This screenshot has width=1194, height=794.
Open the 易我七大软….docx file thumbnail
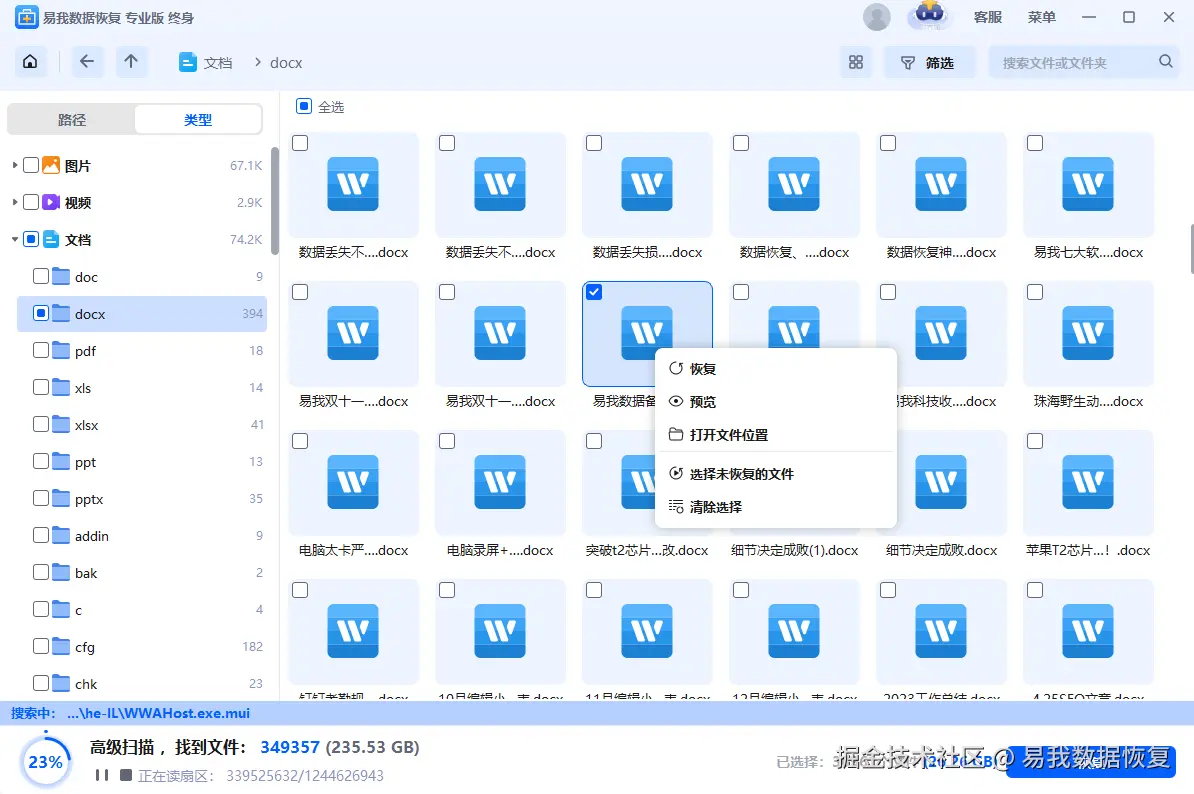1088,184
